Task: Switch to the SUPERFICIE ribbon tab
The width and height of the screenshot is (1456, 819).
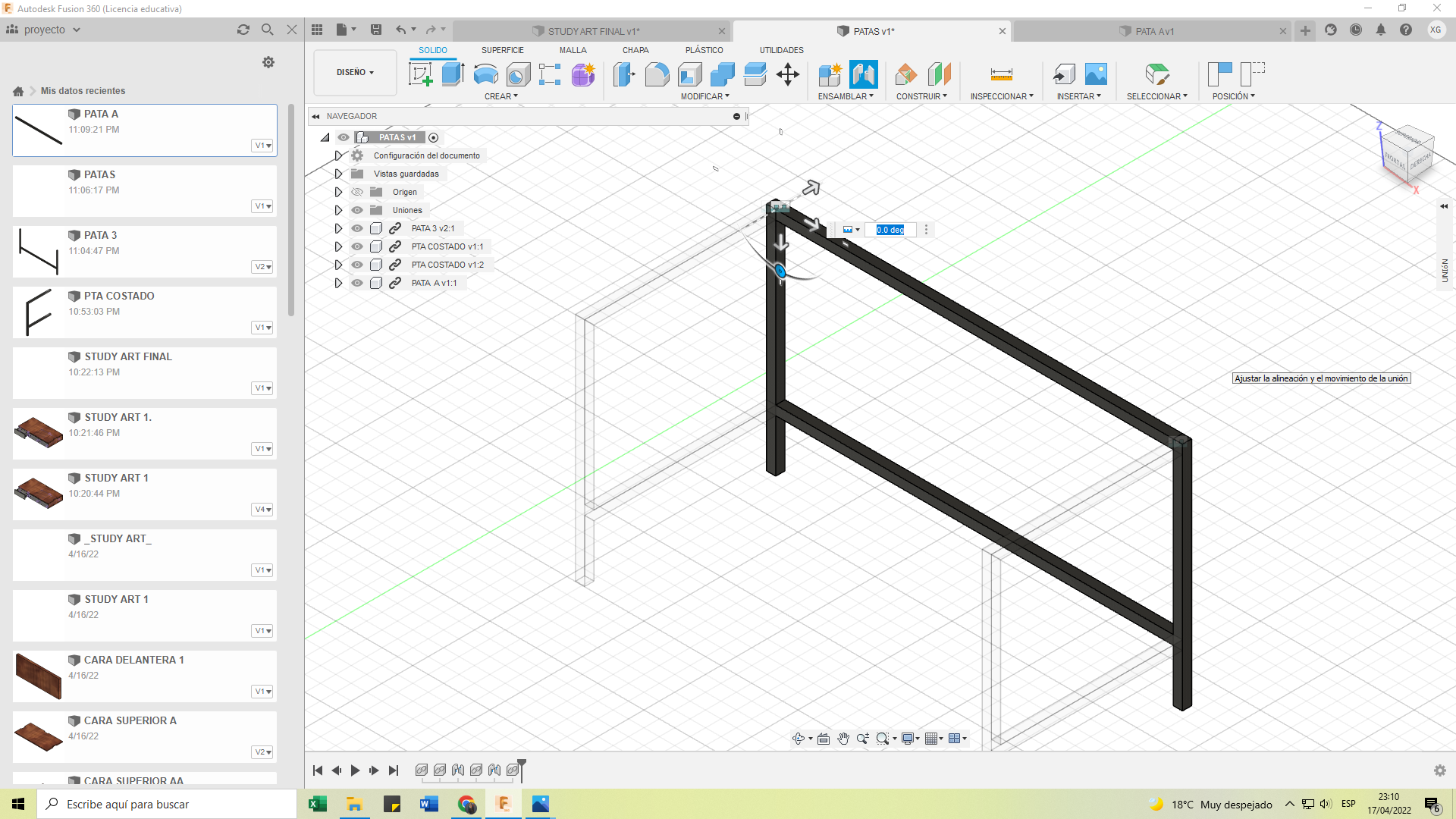Action: click(502, 50)
